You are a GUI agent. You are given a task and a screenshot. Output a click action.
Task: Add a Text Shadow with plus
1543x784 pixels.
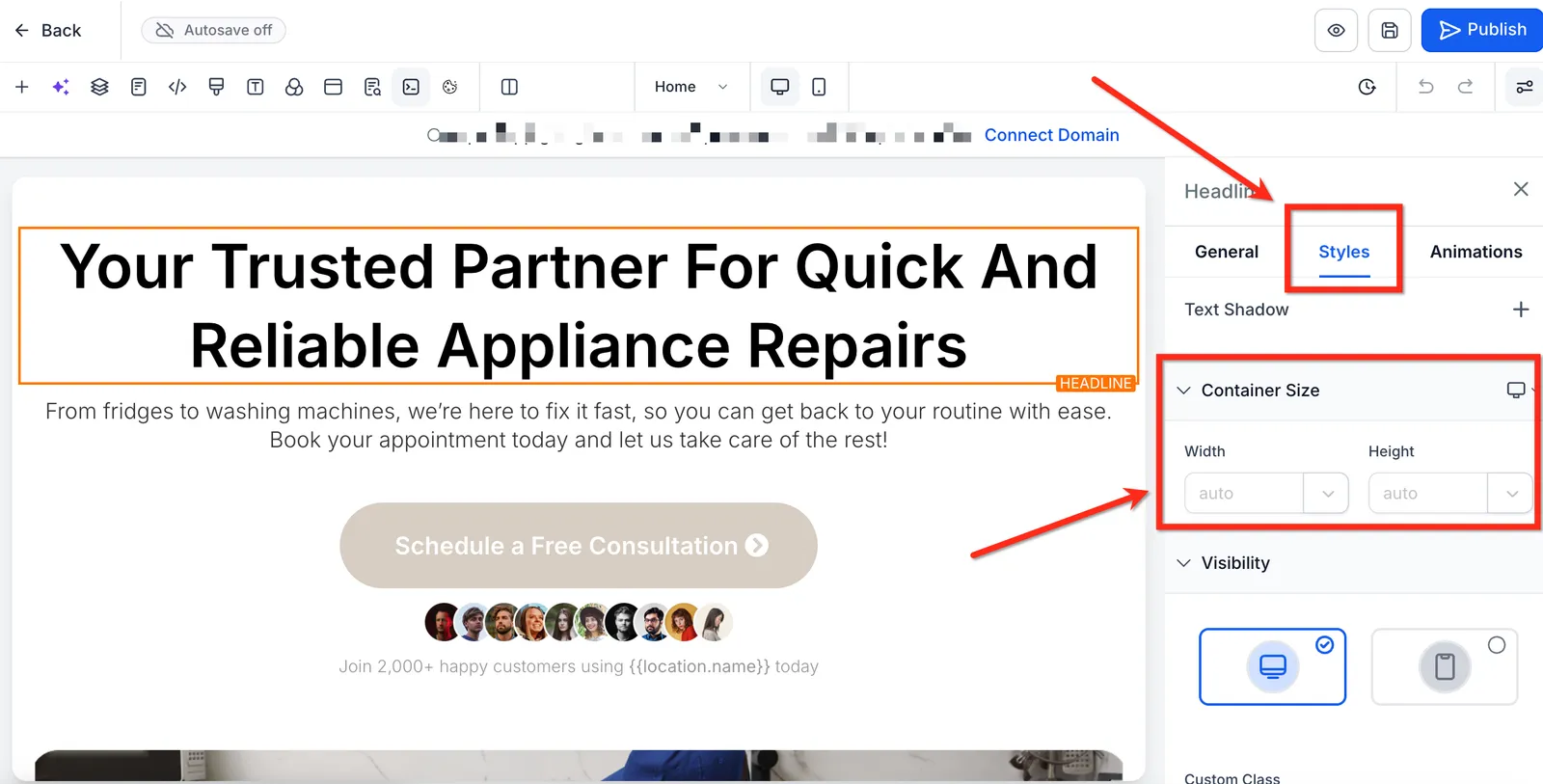pos(1521,310)
